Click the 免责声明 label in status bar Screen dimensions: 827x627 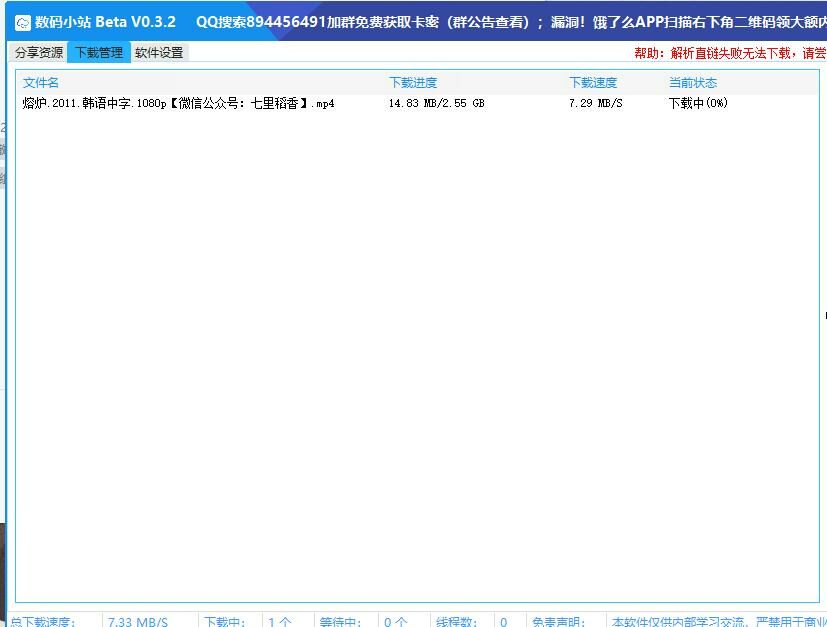coord(558,621)
